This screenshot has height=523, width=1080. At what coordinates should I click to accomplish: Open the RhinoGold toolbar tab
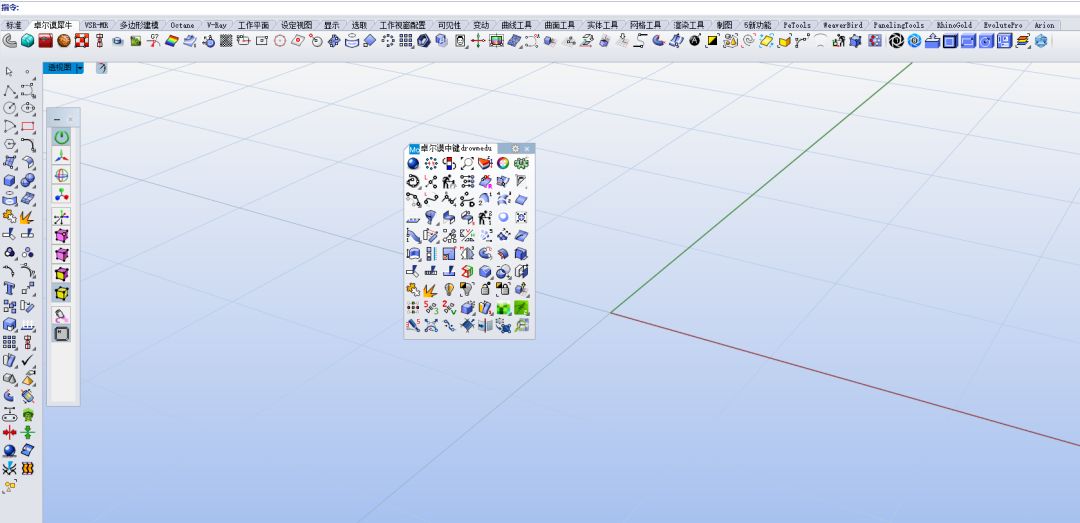click(954, 25)
